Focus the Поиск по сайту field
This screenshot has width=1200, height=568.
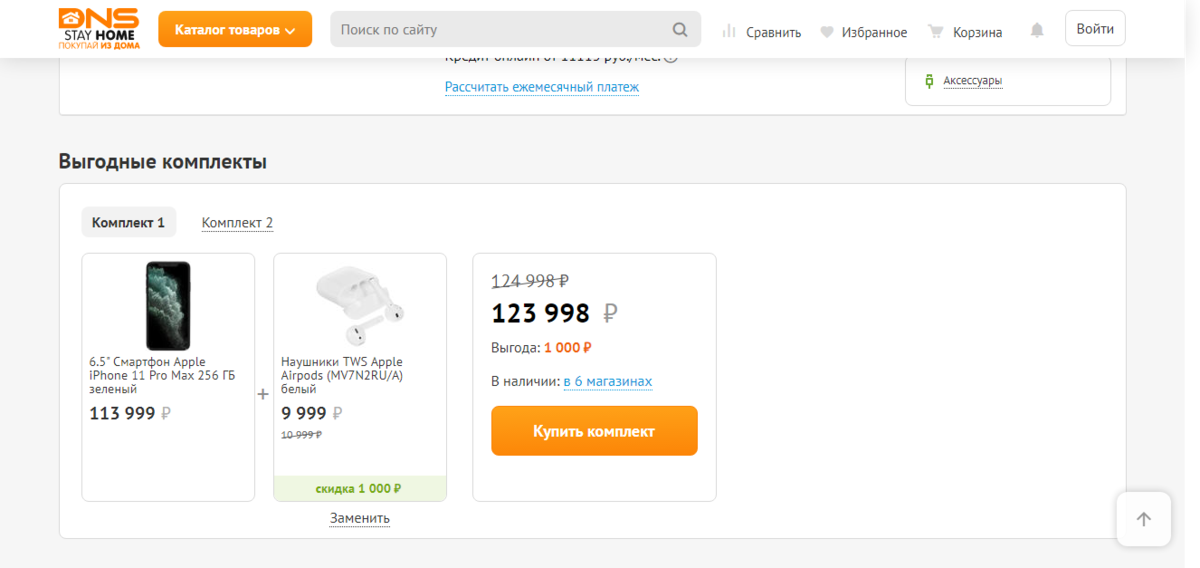500,30
